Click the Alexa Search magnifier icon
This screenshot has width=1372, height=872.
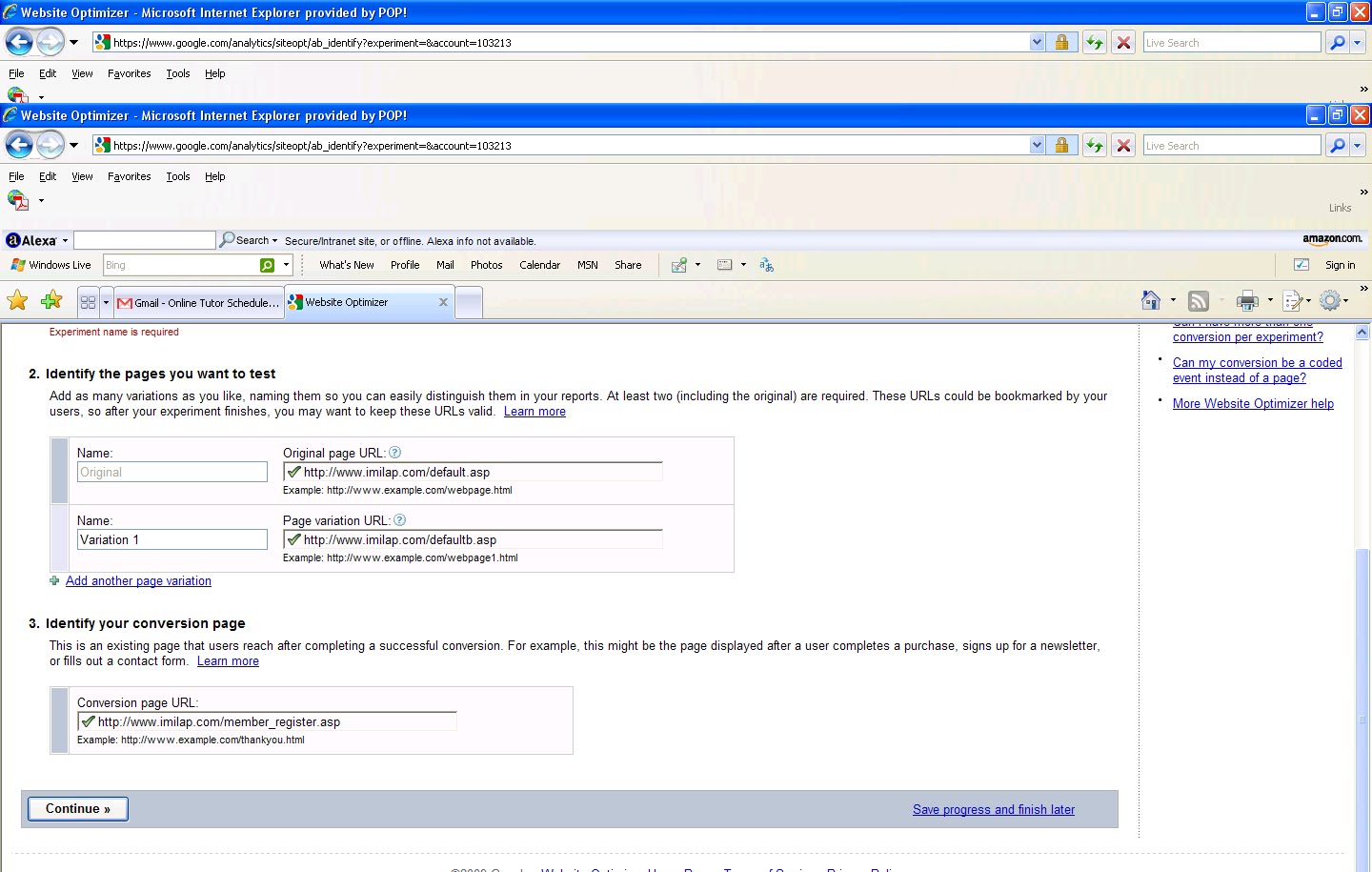pos(228,239)
